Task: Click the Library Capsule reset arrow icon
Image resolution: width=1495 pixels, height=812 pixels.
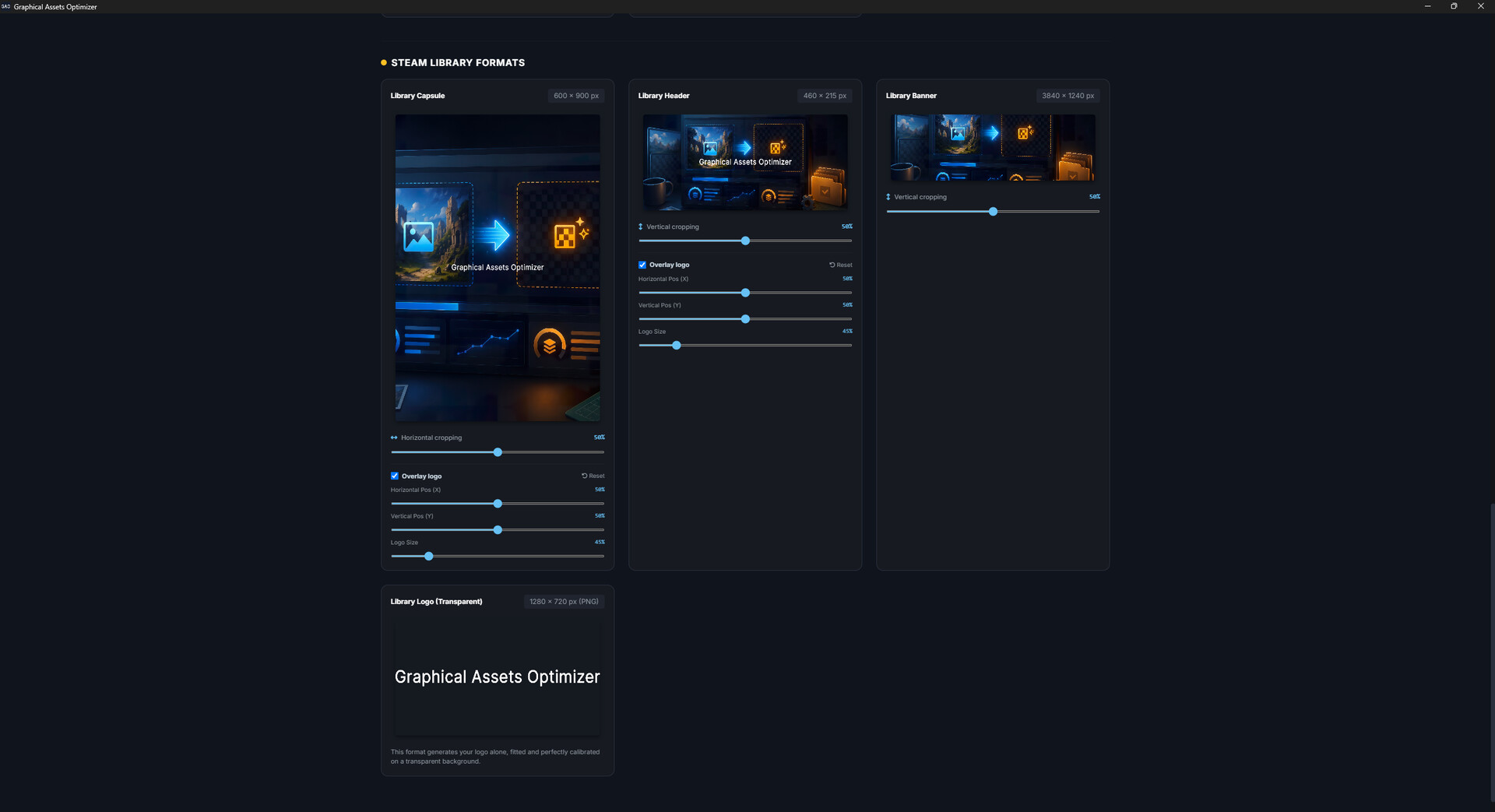Action: (x=584, y=476)
